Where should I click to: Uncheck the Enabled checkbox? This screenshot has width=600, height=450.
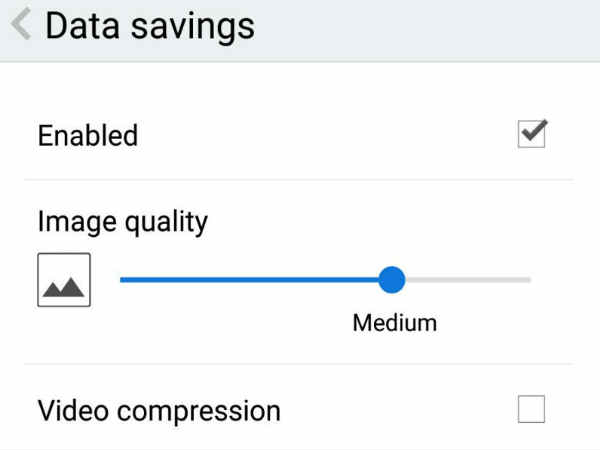(x=532, y=134)
